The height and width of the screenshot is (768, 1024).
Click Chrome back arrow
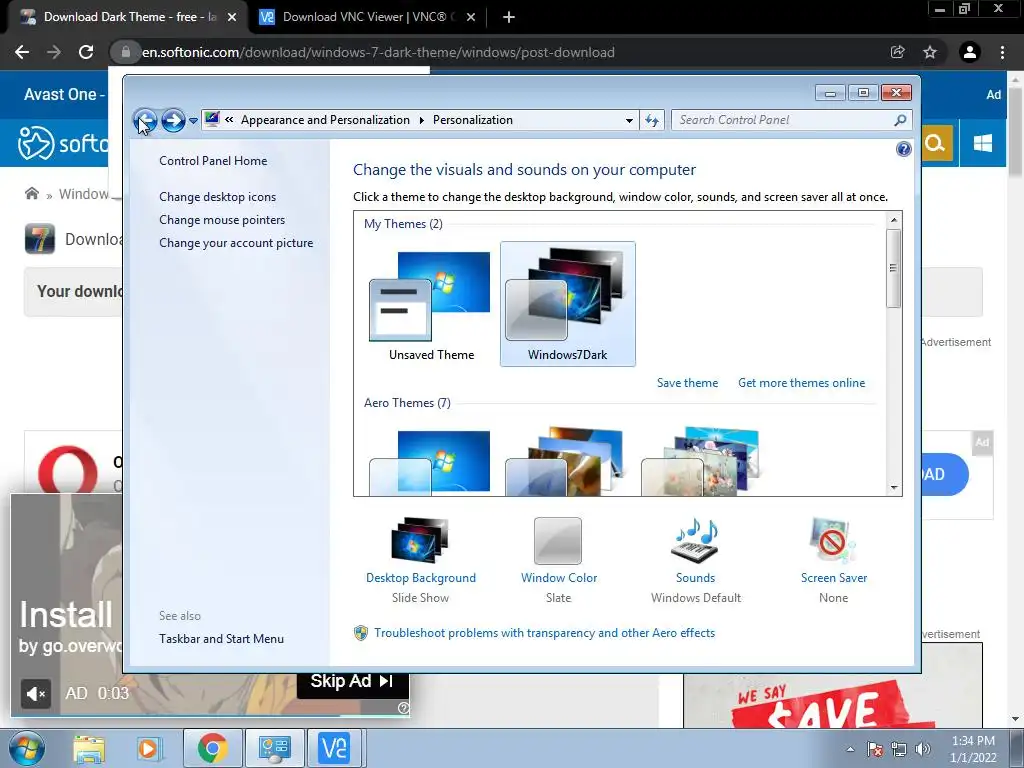pyautogui.click(x=22, y=52)
